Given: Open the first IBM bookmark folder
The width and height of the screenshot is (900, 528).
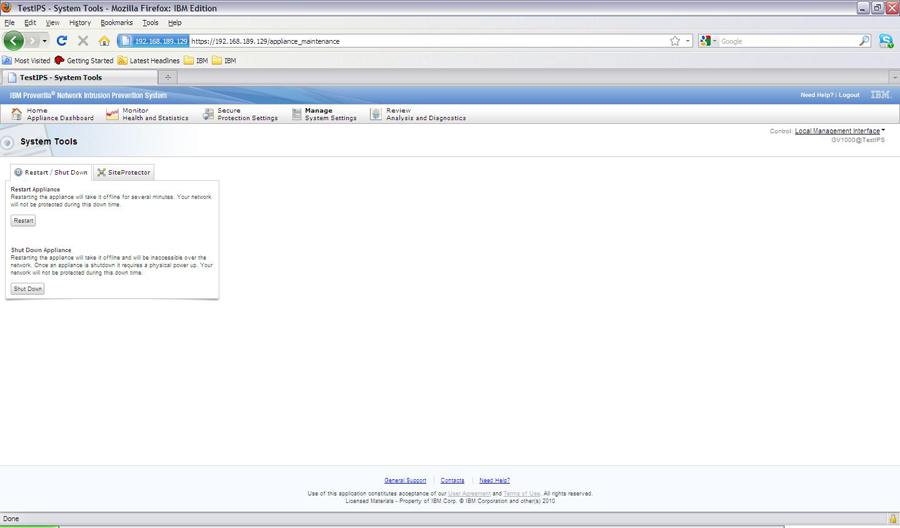Looking at the screenshot, I should [196, 60].
